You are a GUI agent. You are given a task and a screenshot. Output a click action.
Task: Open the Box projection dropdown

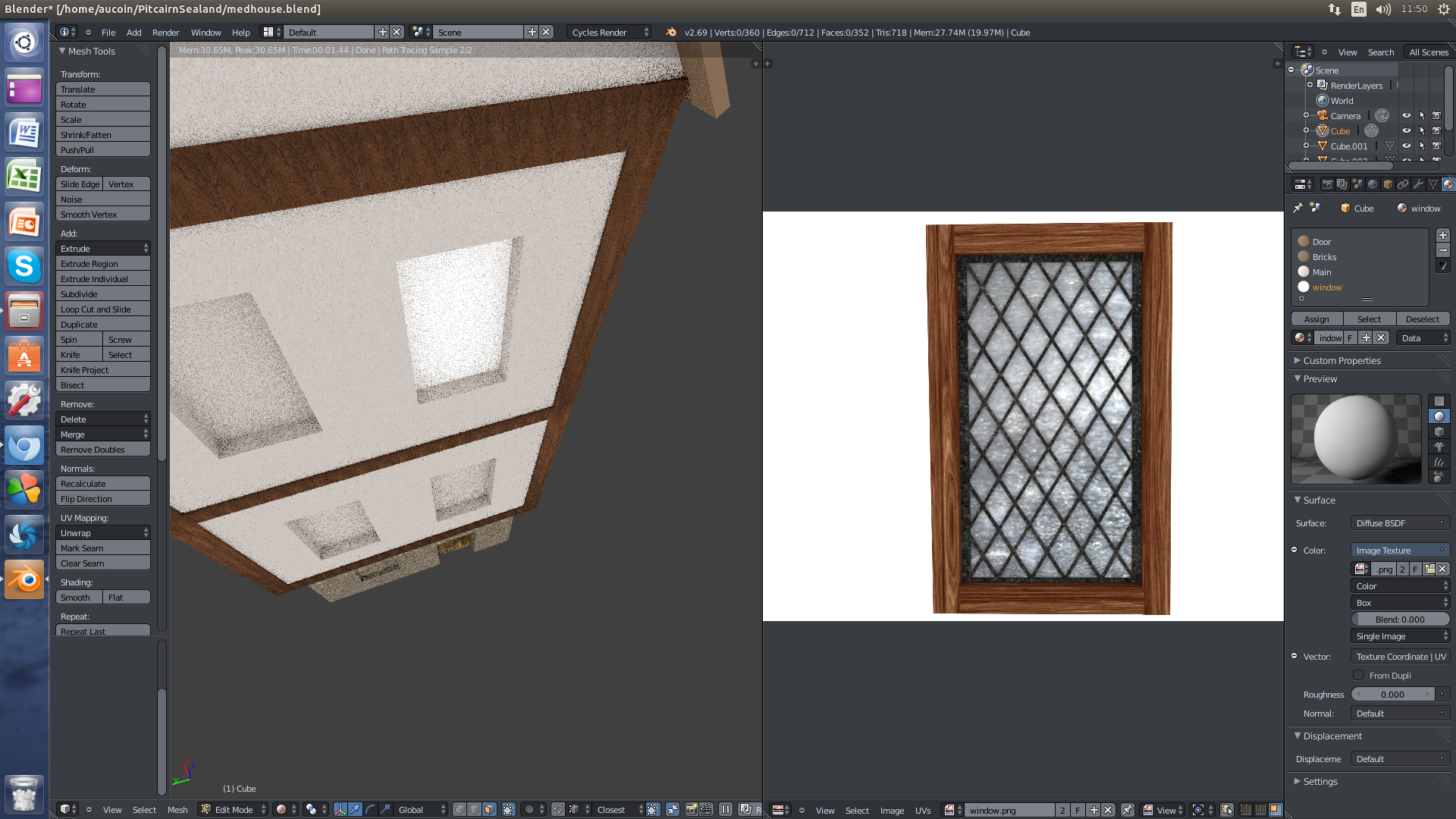pyautogui.click(x=1400, y=602)
